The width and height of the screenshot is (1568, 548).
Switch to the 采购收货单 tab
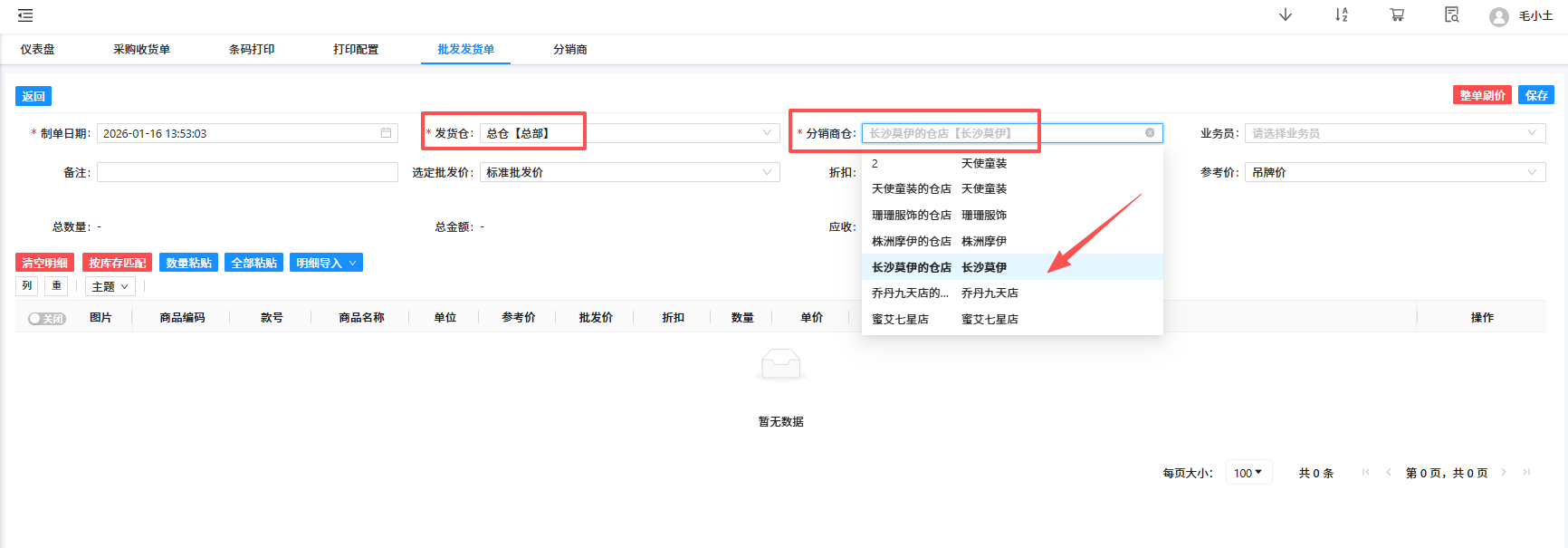tap(141, 50)
